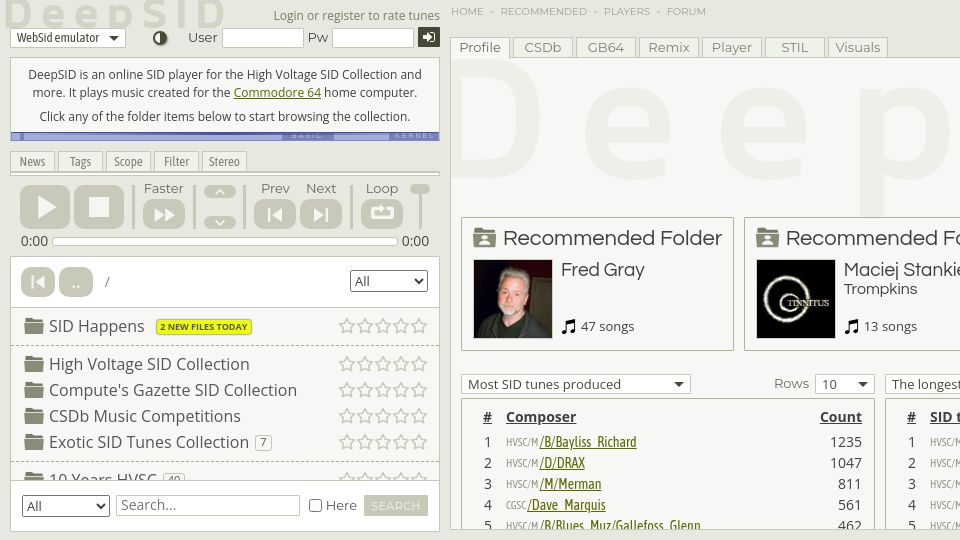Viewport: 960px width, 540px height.
Task: Rate High Voltage SID Collection one star
Action: pos(347,364)
